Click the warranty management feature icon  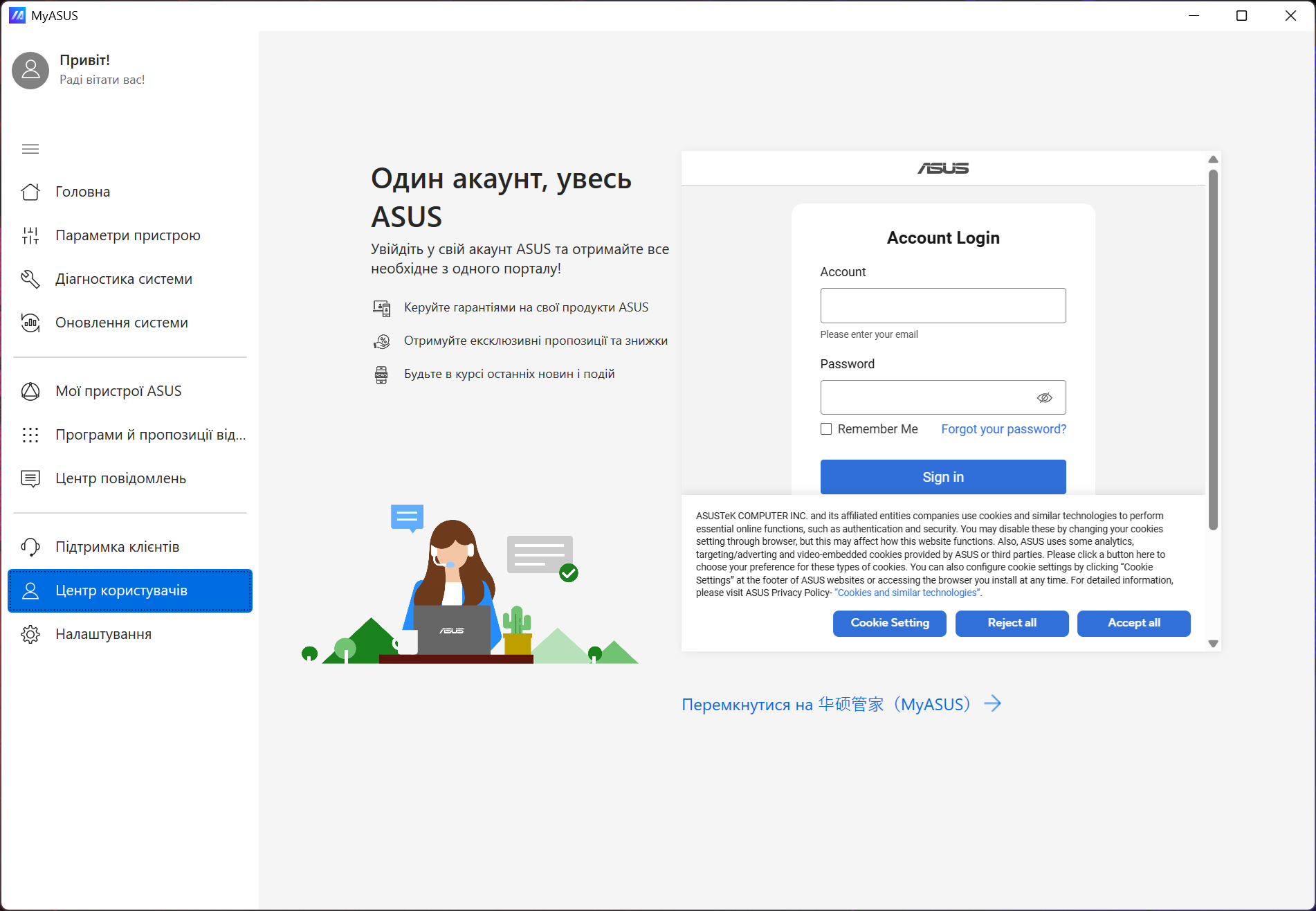tap(381, 308)
